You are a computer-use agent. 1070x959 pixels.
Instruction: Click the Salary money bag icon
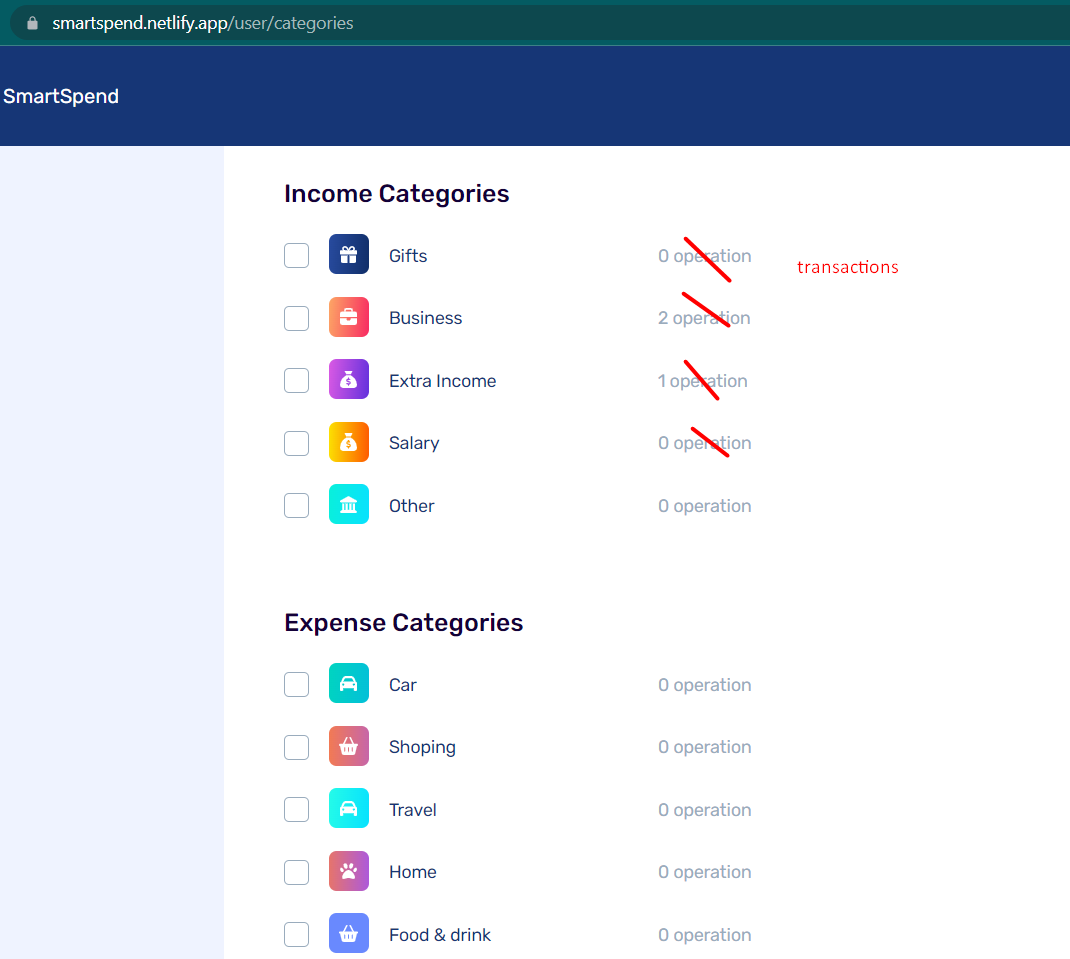348,443
